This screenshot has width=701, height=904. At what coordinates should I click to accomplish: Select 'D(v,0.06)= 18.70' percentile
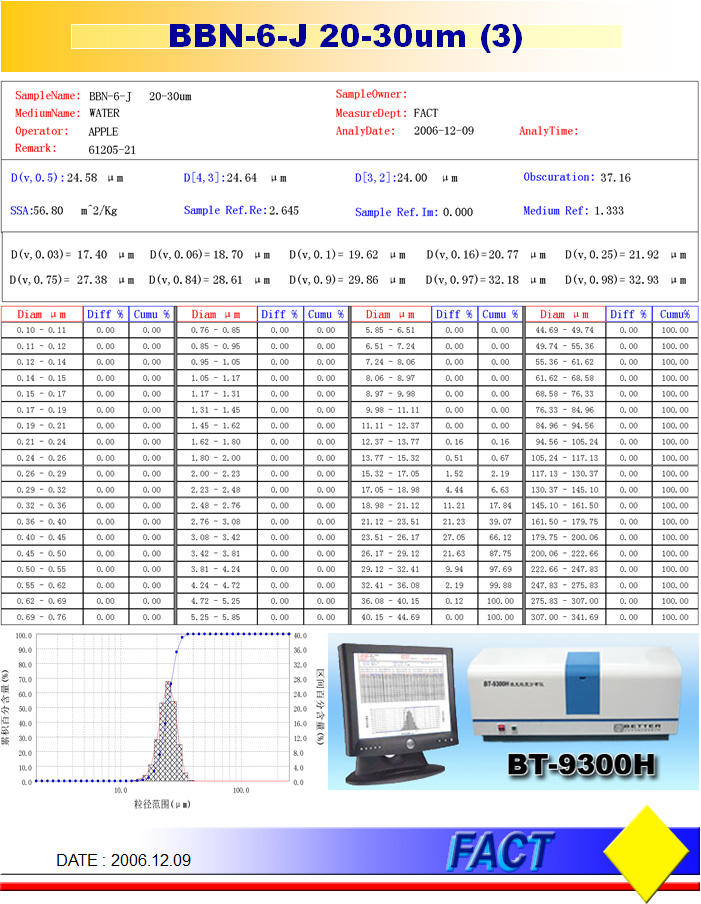click(x=197, y=254)
